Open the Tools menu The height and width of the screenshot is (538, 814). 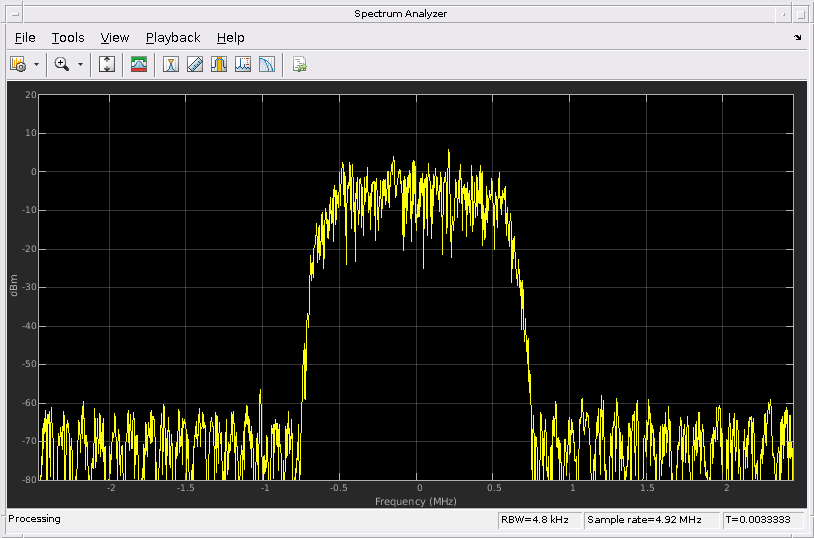pos(68,38)
